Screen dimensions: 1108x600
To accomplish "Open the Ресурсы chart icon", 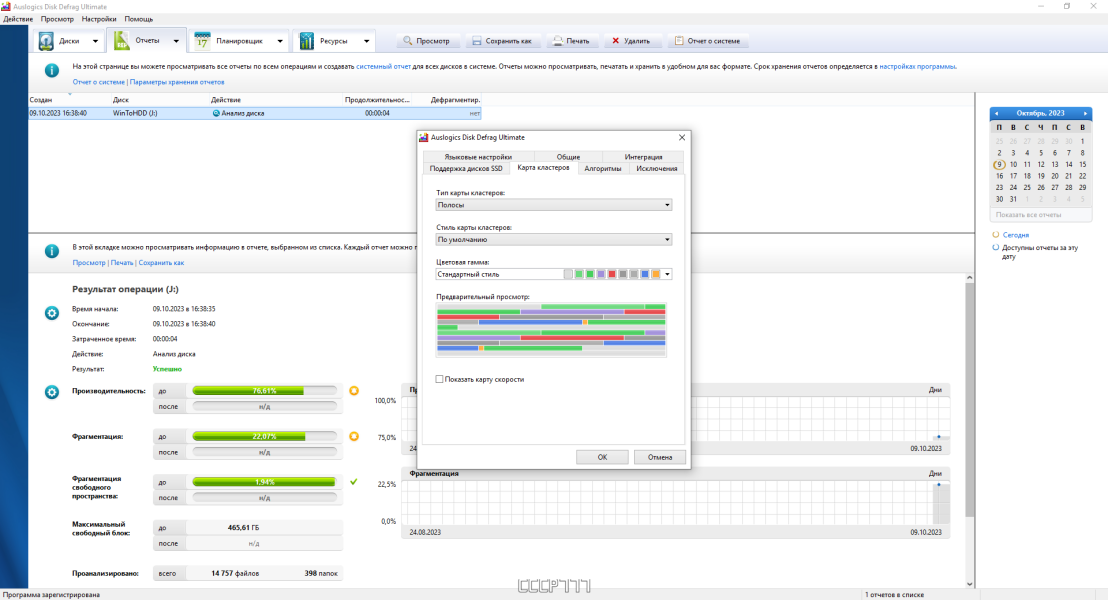I will 306,41.
